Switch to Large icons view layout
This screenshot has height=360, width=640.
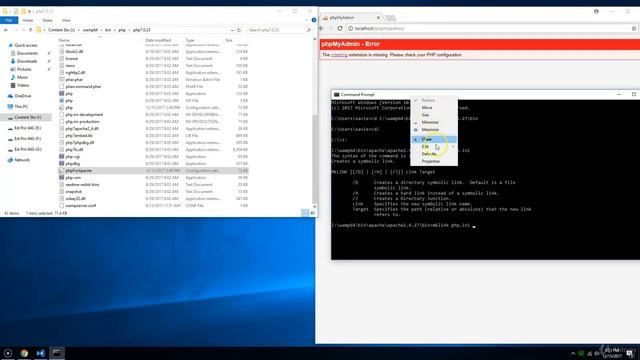click(x=313, y=213)
